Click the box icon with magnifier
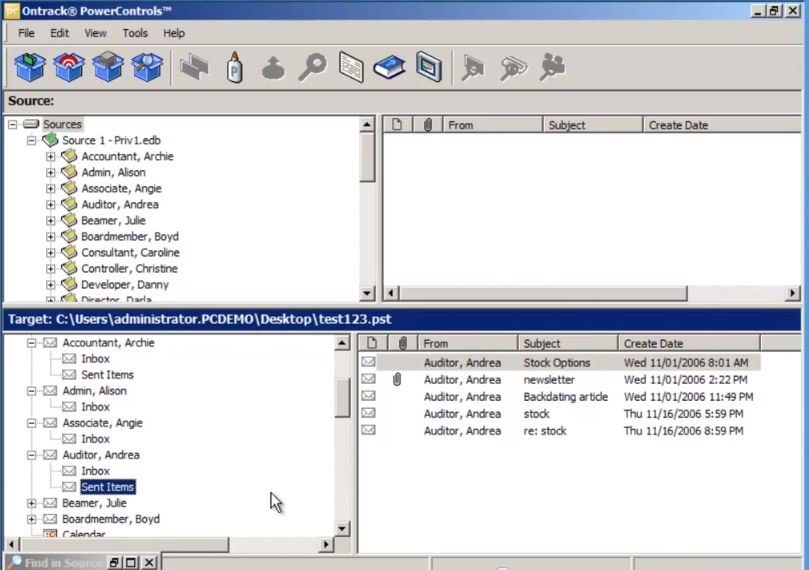The height and width of the screenshot is (570, 809). click(147, 67)
